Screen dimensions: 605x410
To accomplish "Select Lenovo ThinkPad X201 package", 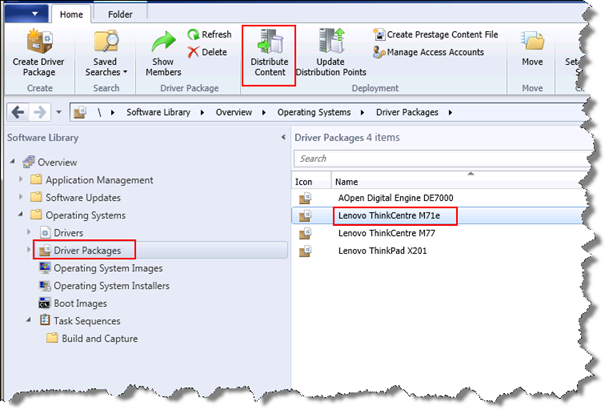I will pyautogui.click(x=382, y=251).
